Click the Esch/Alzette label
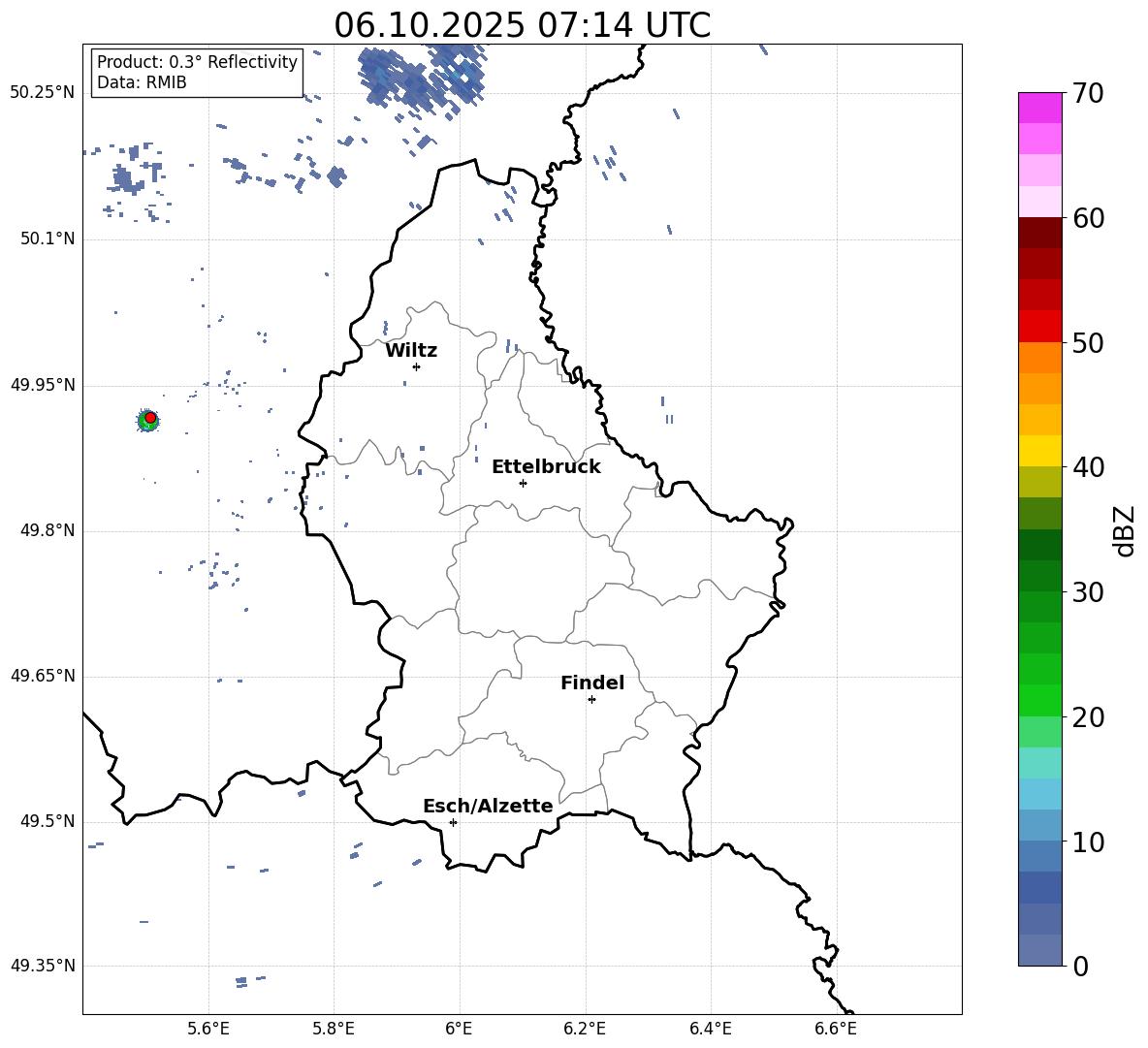Viewport: 1148px width, 1048px height. click(488, 806)
